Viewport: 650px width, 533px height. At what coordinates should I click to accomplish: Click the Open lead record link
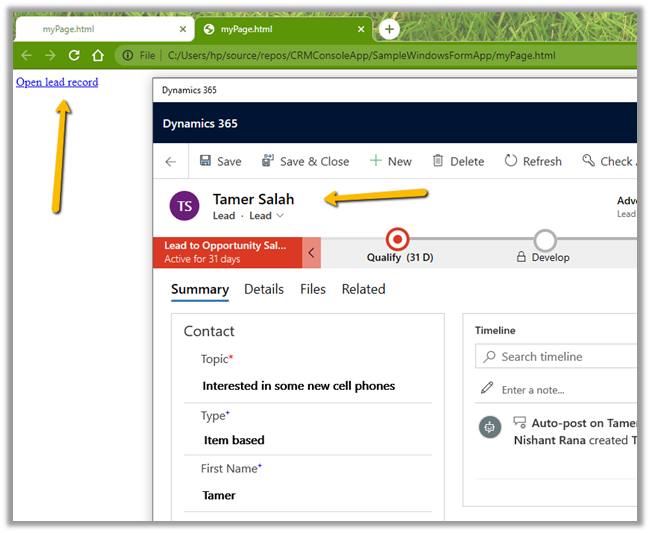pyautogui.click(x=57, y=82)
